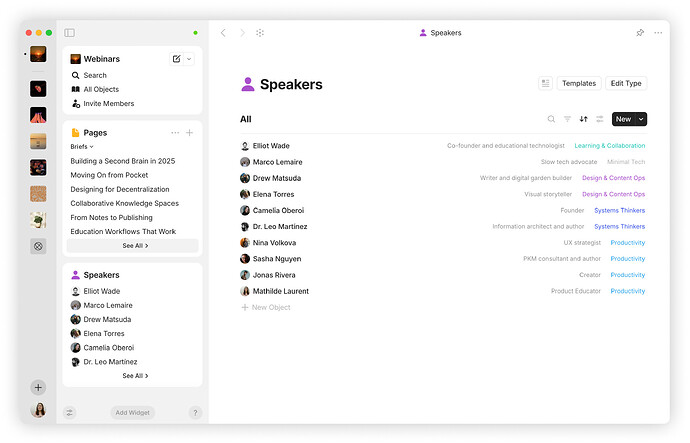Click New Object at list bottom
690x443 pixels.
[266, 307]
